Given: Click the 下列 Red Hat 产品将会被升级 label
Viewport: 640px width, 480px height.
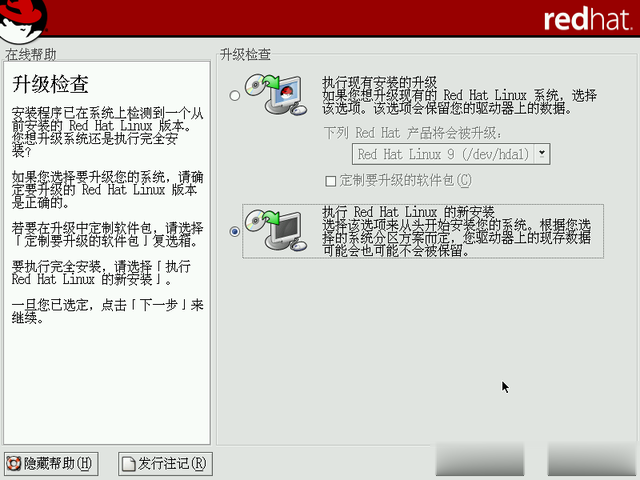Looking at the screenshot, I should [413, 133].
